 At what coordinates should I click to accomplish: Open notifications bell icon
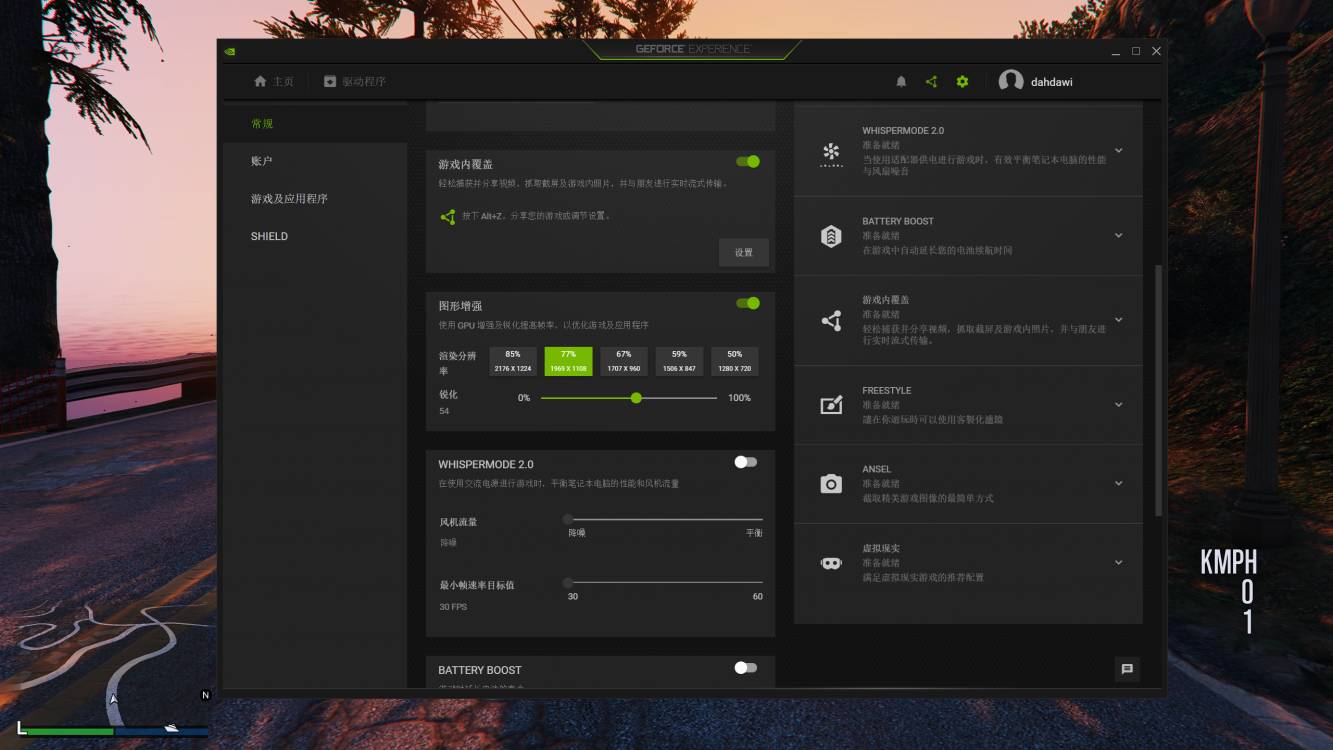tap(901, 82)
